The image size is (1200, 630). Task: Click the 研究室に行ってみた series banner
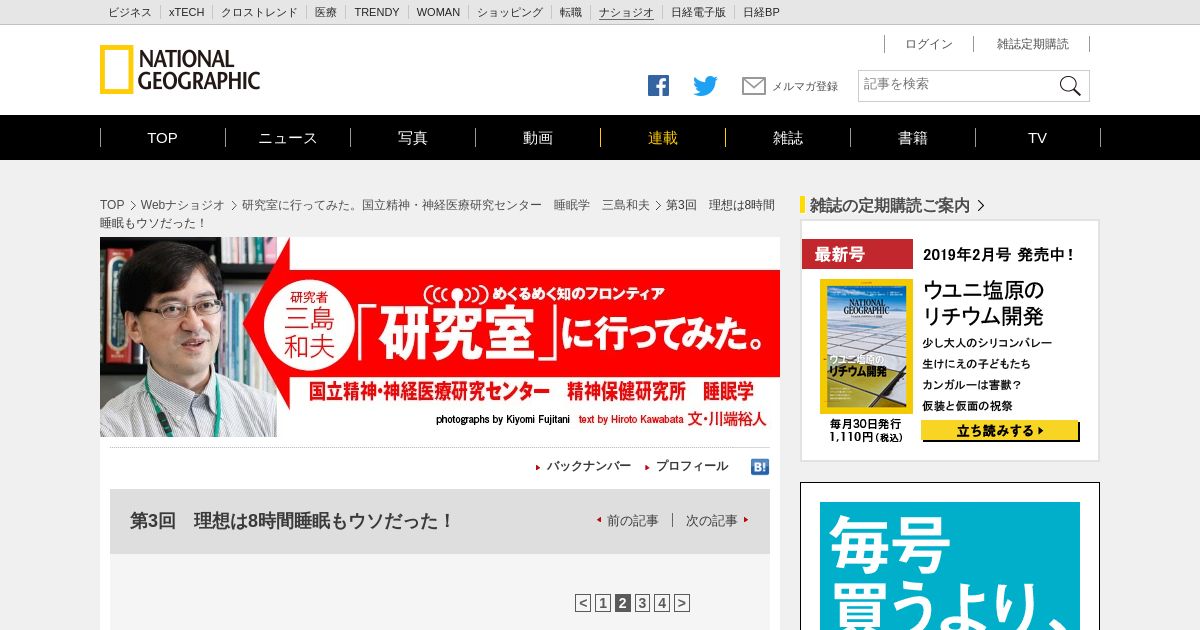click(440, 337)
